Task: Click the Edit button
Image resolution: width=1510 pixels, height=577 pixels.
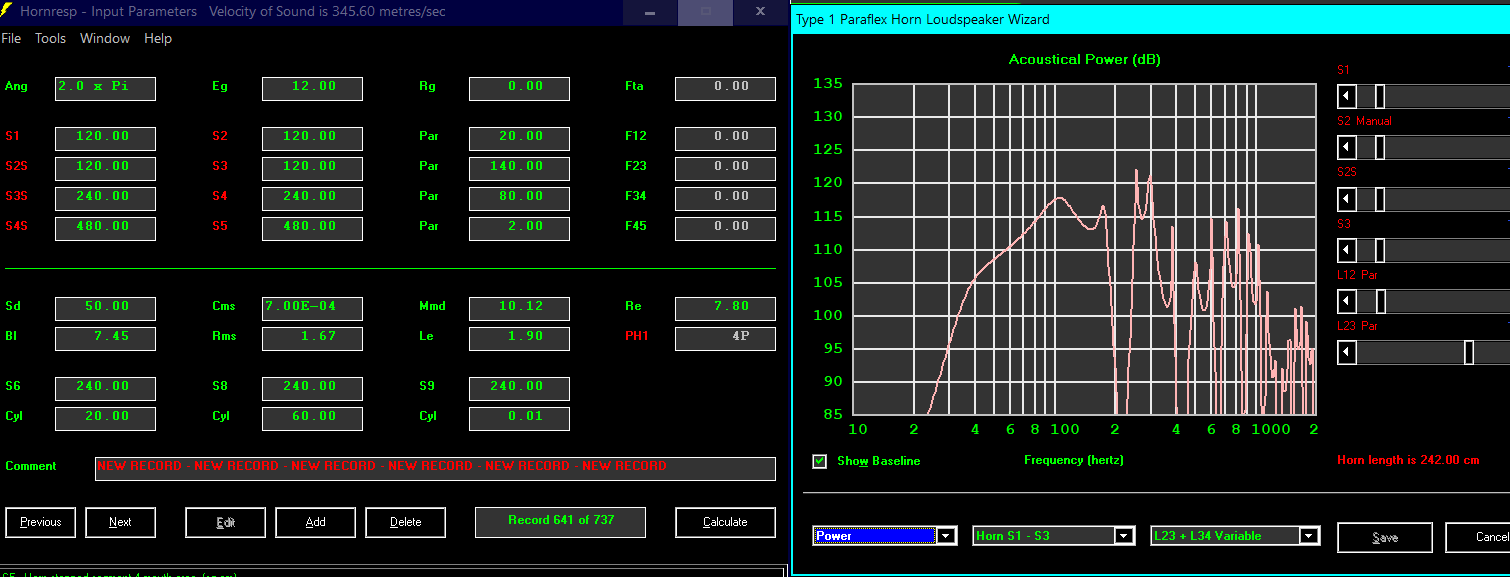Action: [226, 522]
